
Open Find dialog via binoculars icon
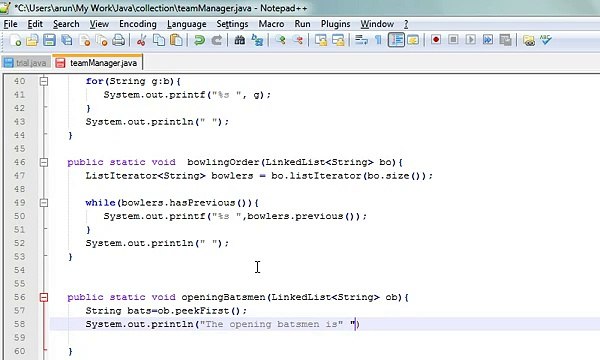point(240,40)
